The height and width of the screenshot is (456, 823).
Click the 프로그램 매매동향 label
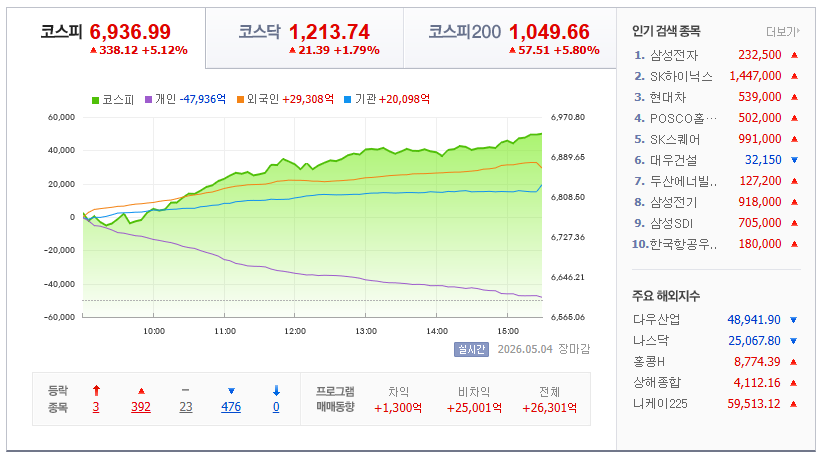[x=335, y=399]
